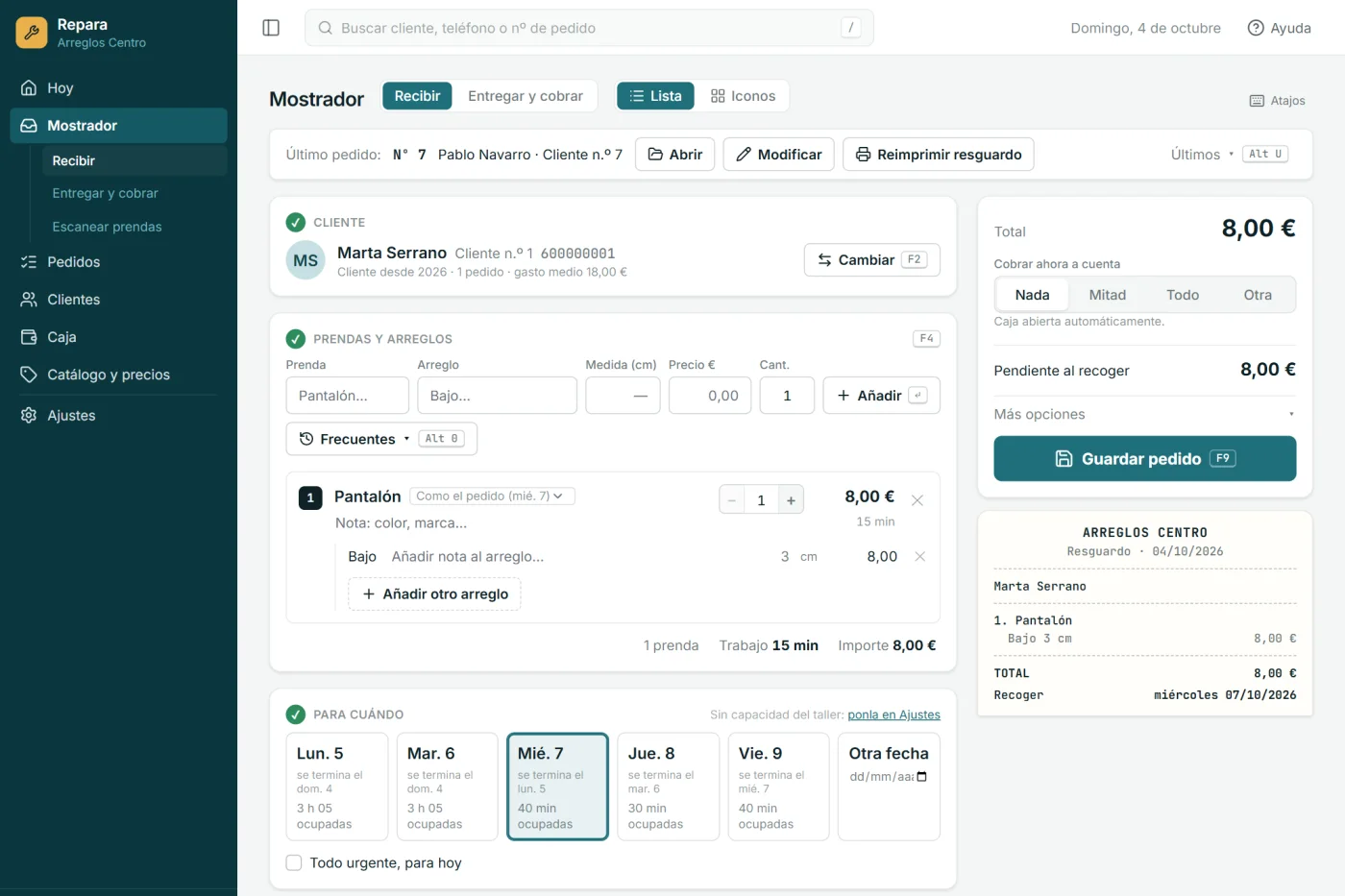Switch to Lista view
Viewport: 1345px width, 896px height.
[655, 96]
